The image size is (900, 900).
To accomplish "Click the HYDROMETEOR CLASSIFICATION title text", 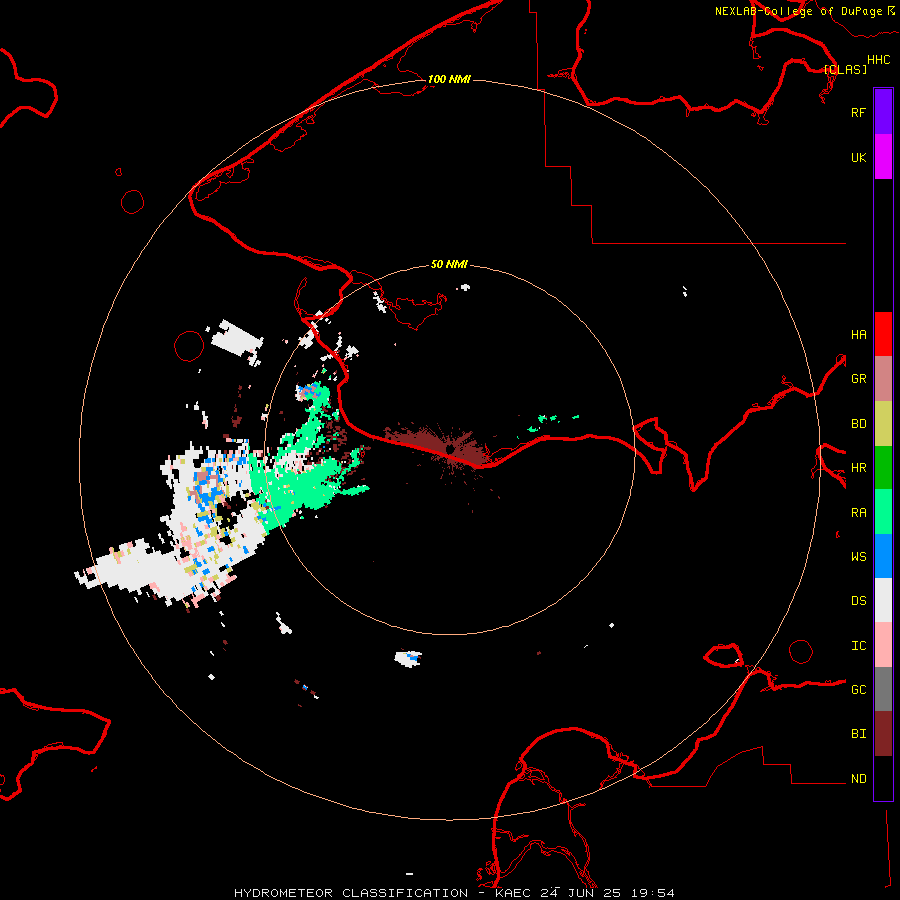I will click(351, 893).
